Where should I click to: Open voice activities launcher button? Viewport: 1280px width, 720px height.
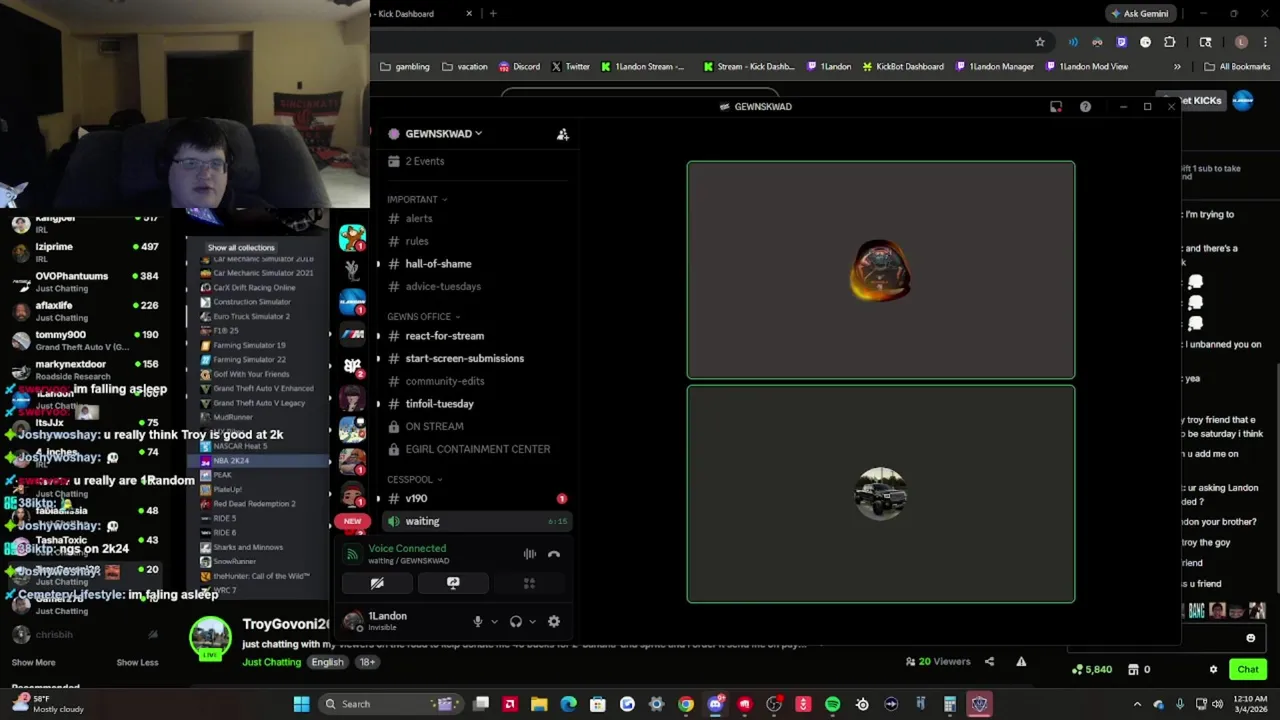pos(529,583)
